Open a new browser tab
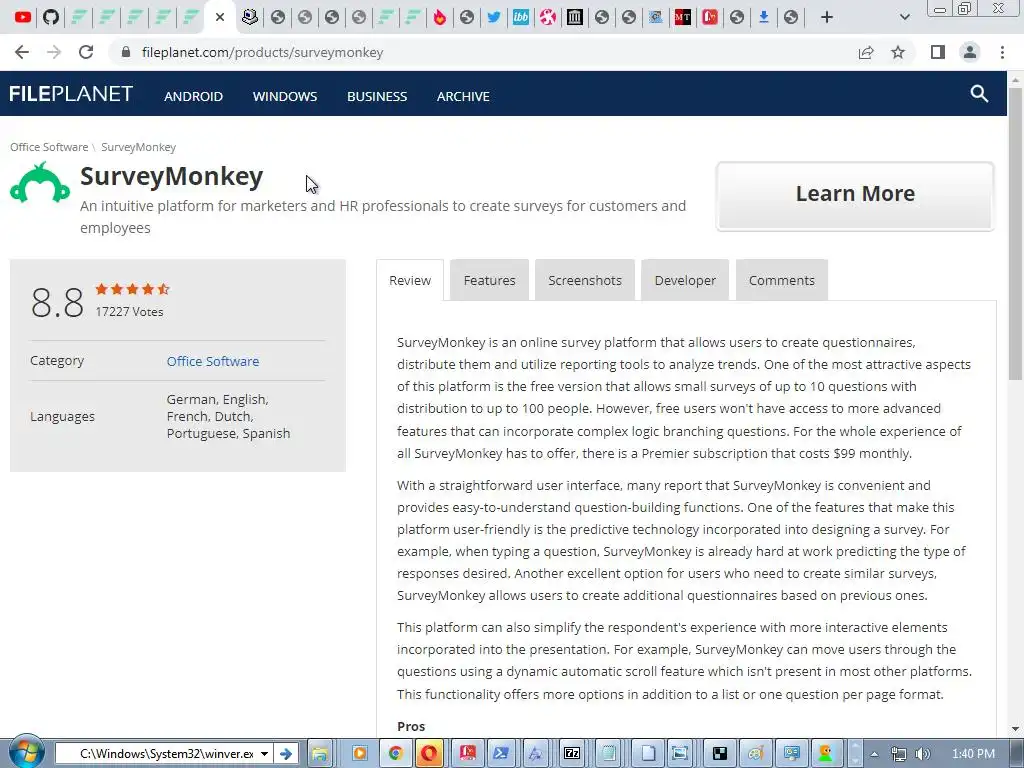This screenshot has height=768, width=1024. point(827,17)
